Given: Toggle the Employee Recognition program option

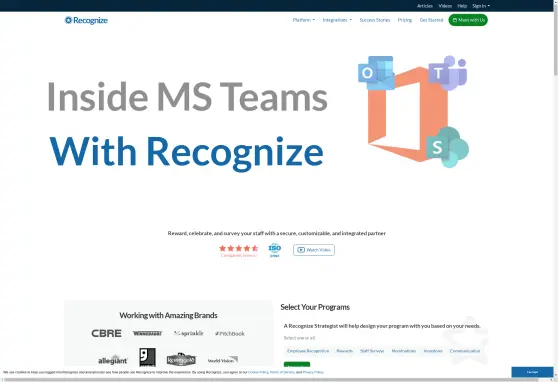Looking at the screenshot, I should click(x=308, y=351).
